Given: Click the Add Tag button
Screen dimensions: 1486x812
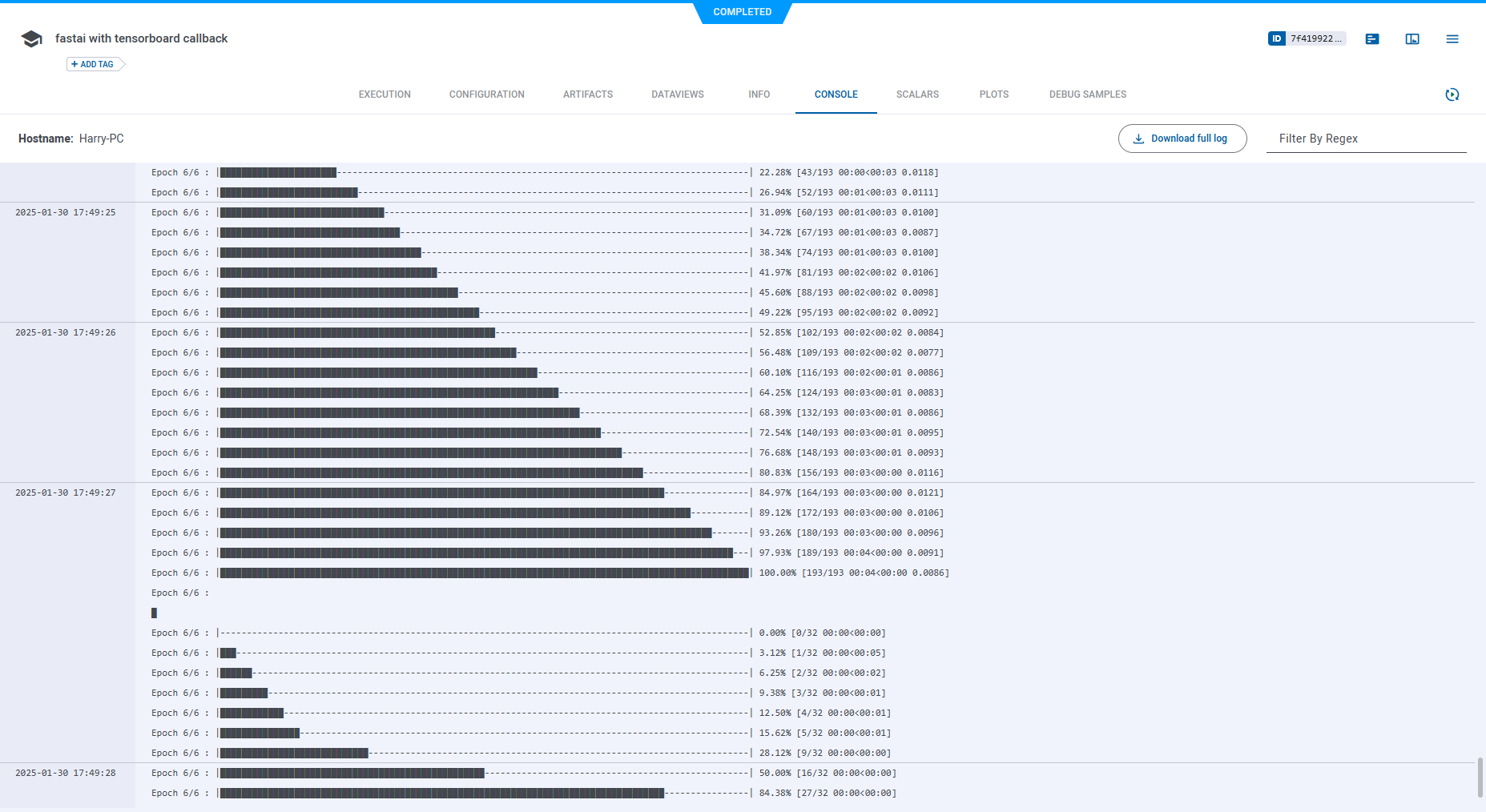Looking at the screenshot, I should (x=94, y=64).
